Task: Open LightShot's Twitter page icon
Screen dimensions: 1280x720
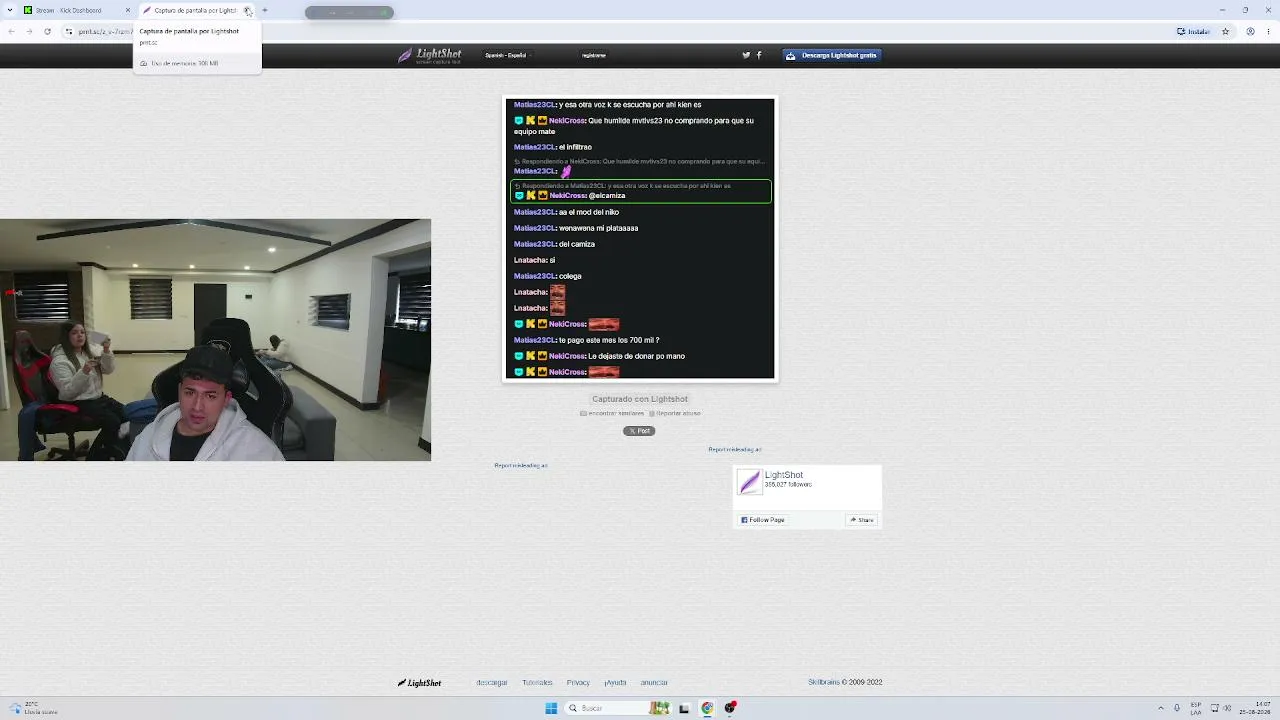Action: point(746,55)
